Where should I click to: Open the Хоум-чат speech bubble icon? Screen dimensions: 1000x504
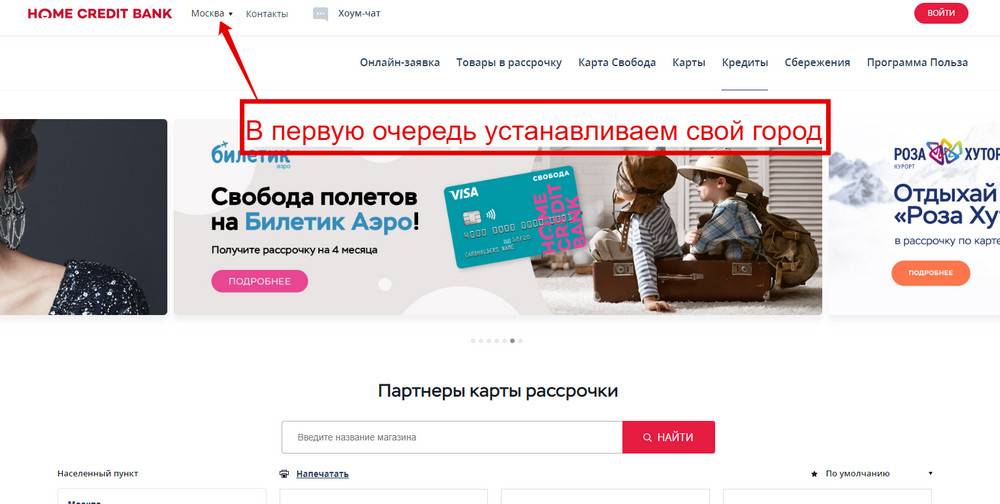pyautogui.click(x=320, y=14)
